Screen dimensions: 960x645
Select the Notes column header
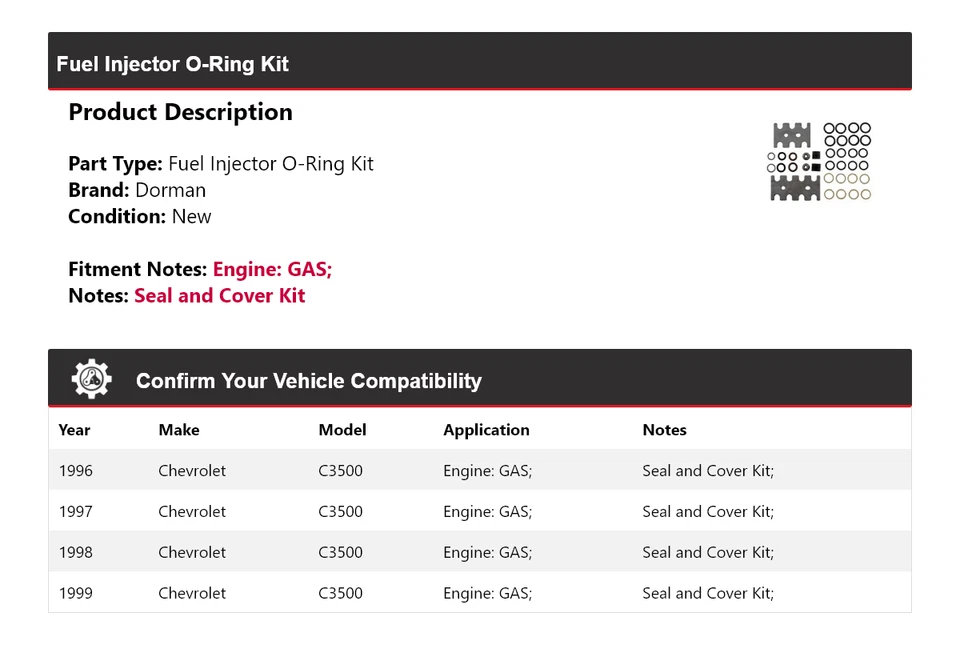[664, 430]
